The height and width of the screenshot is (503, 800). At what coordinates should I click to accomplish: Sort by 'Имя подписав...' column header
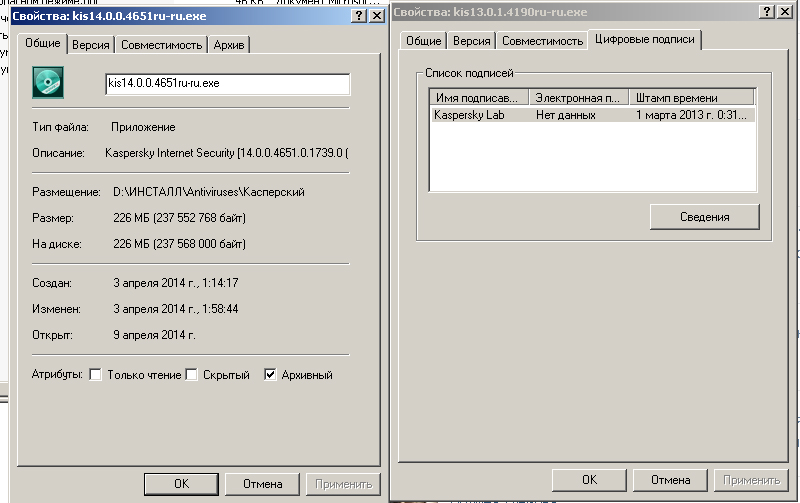pos(480,97)
